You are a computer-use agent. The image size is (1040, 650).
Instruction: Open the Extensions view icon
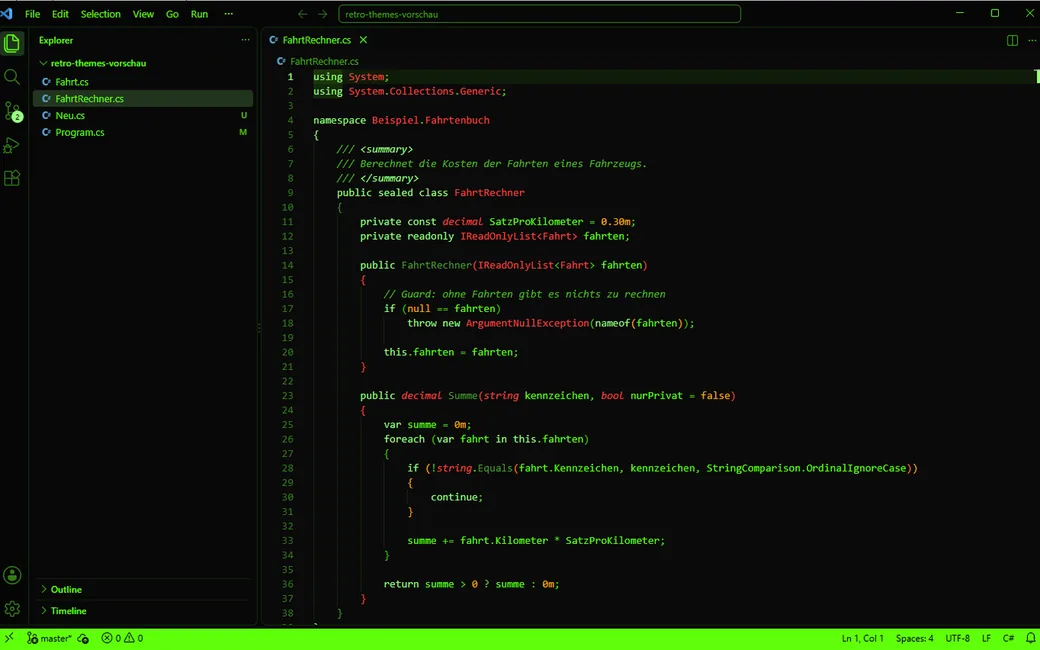point(12,178)
